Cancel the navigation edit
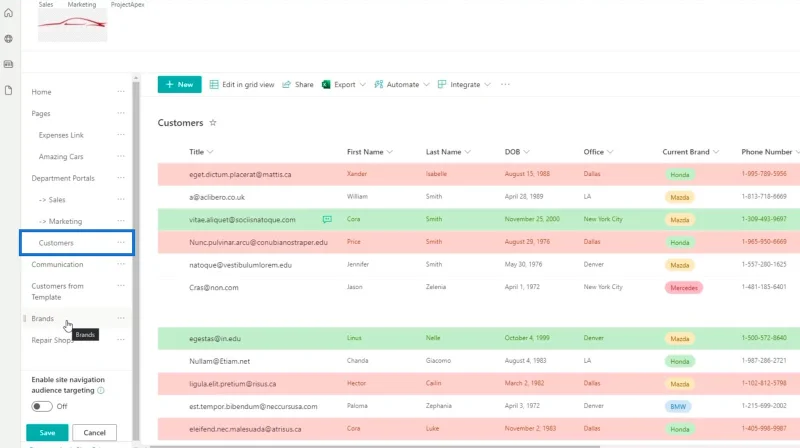The height and width of the screenshot is (448, 800). (x=94, y=432)
